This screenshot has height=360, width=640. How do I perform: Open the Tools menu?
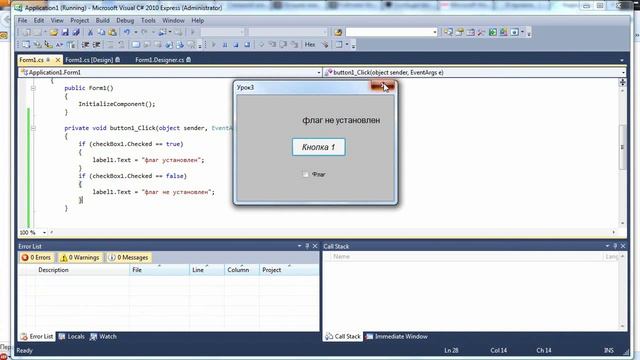coord(148,20)
